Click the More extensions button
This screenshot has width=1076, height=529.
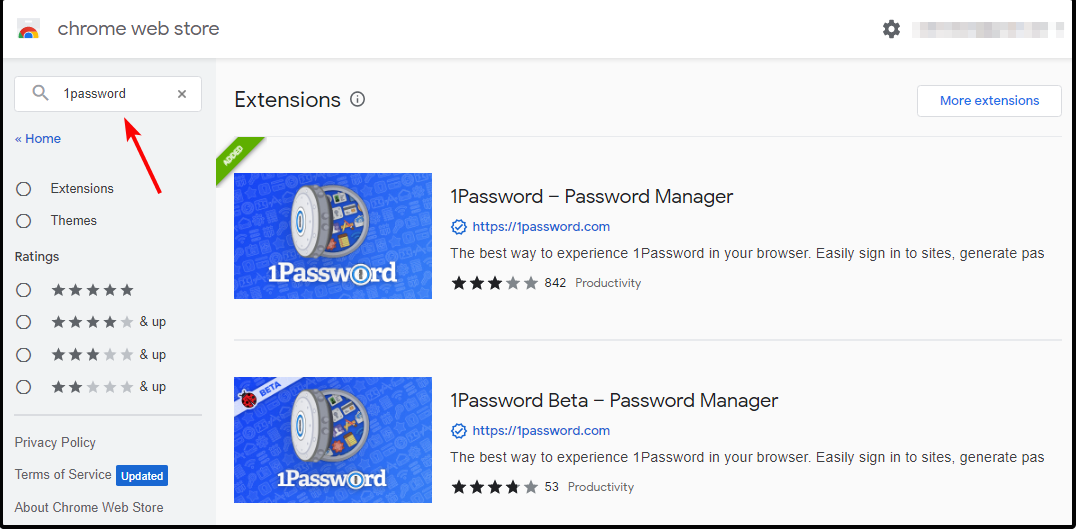989,101
